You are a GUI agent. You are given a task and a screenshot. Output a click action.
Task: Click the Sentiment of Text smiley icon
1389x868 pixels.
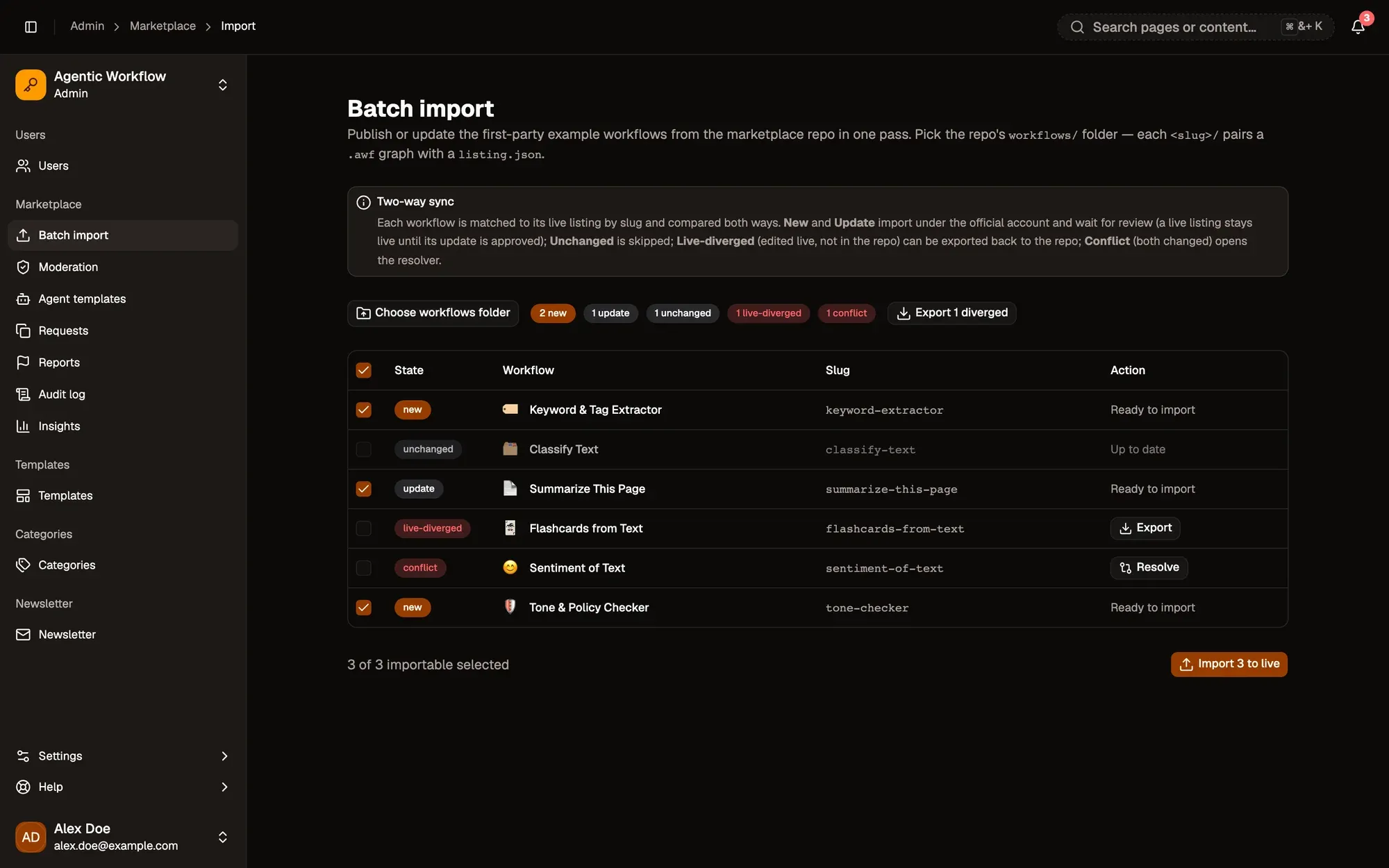(x=510, y=567)
